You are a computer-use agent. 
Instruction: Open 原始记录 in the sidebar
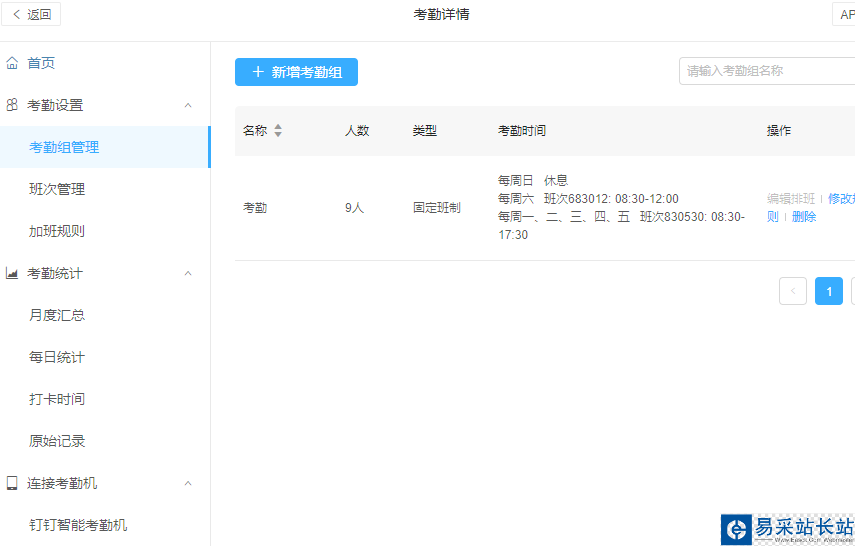click(57, 441)
